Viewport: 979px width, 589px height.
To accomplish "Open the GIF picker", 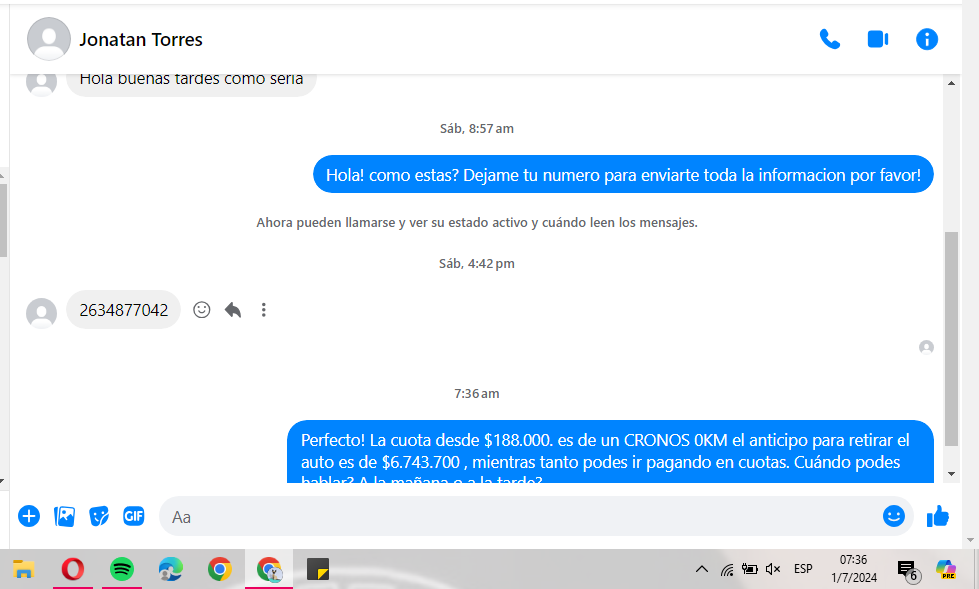I will coord(133,516).
